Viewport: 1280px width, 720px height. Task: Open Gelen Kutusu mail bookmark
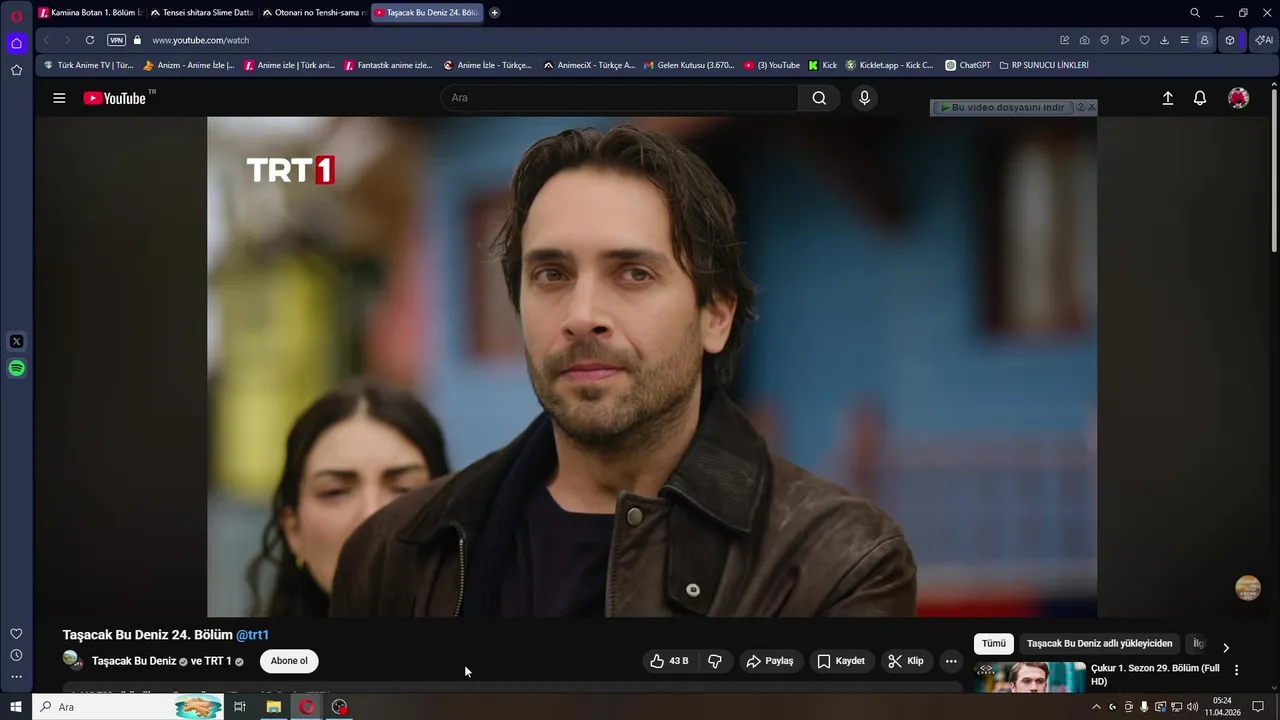[688, 65]
